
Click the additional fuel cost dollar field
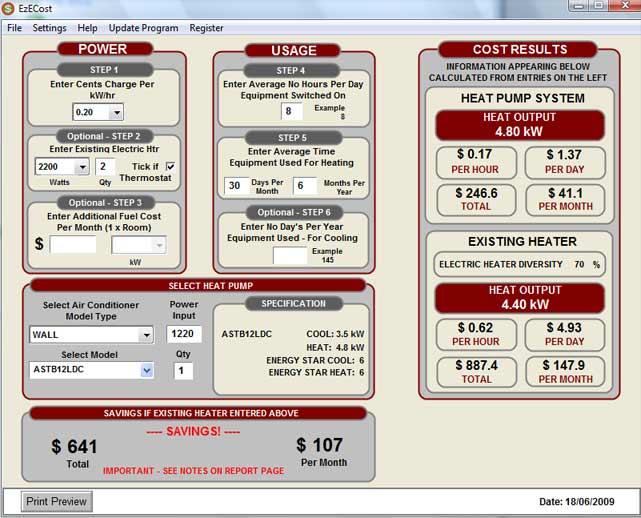pyautogui.click(x=73, y=244)
